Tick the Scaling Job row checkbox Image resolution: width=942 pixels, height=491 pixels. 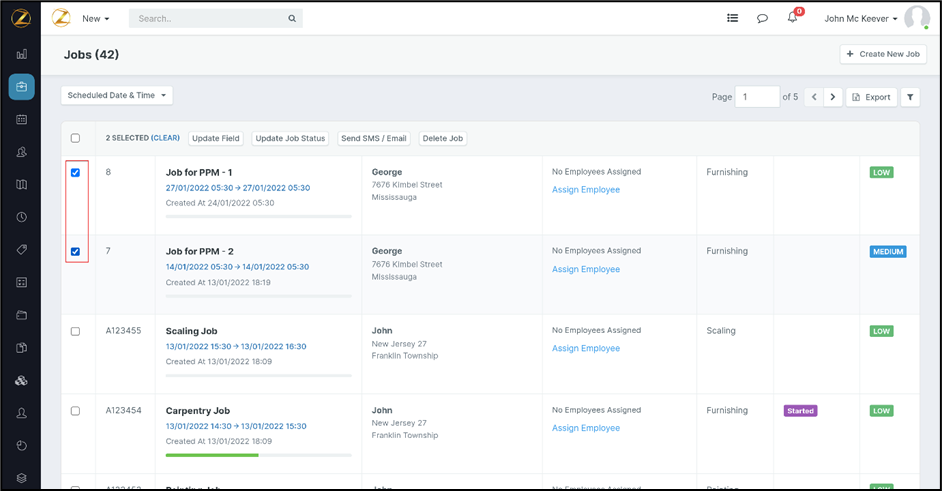75,331
